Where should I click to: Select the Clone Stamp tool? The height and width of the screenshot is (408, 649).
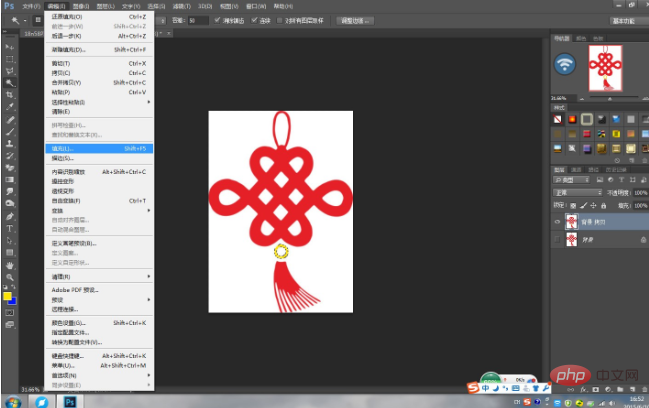[x=10, y=144]
